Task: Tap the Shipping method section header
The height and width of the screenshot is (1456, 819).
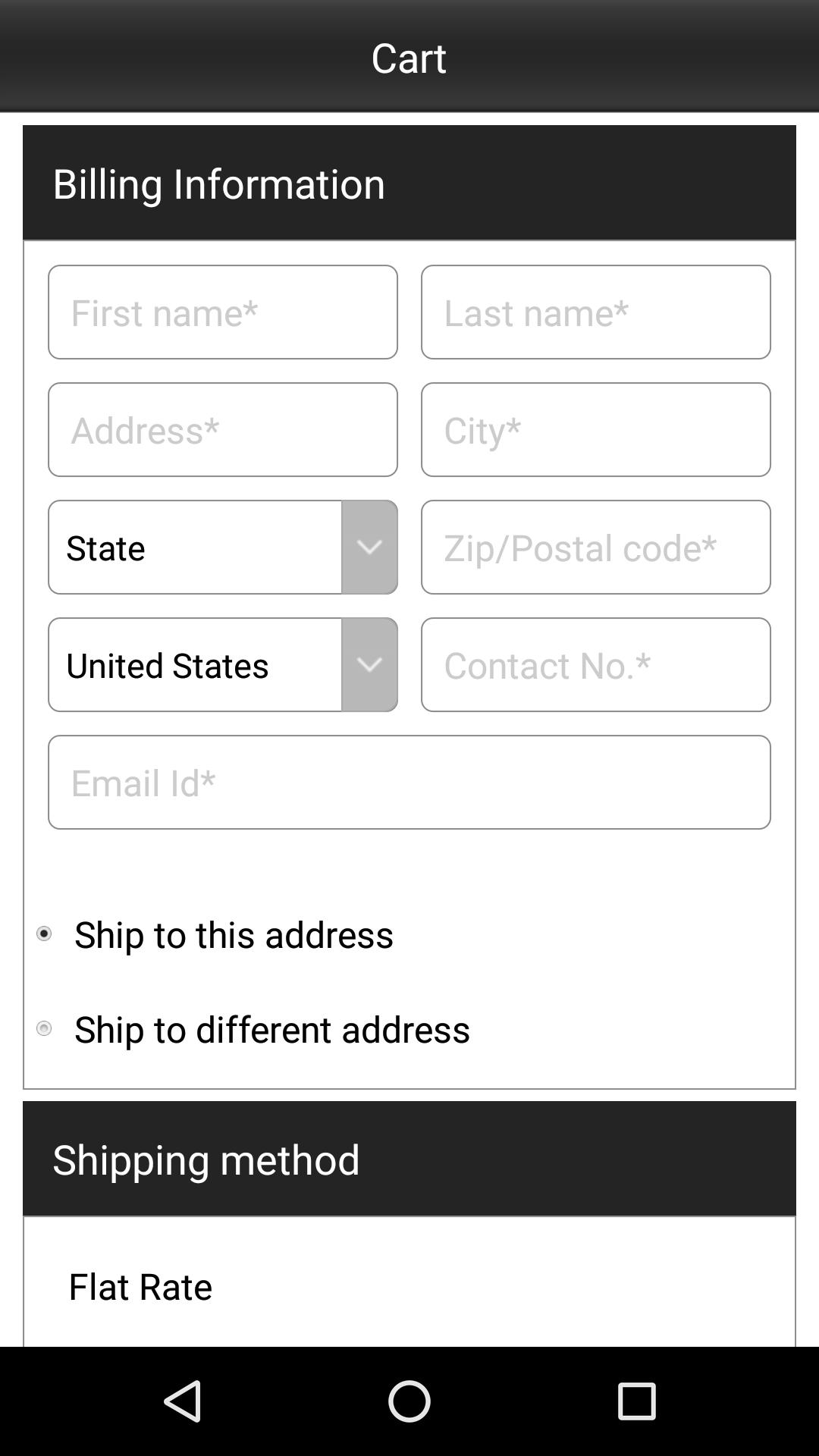Action: point(206,1159)
